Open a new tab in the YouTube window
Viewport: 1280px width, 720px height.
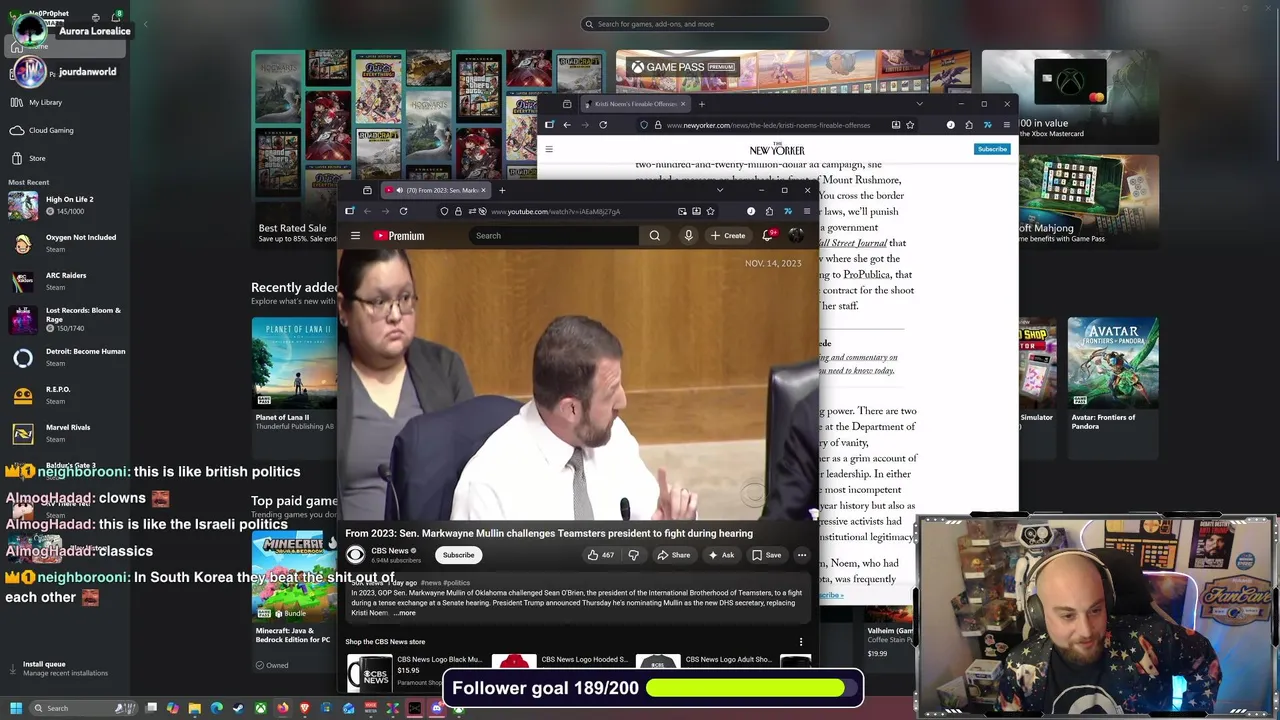pos(502,190)
